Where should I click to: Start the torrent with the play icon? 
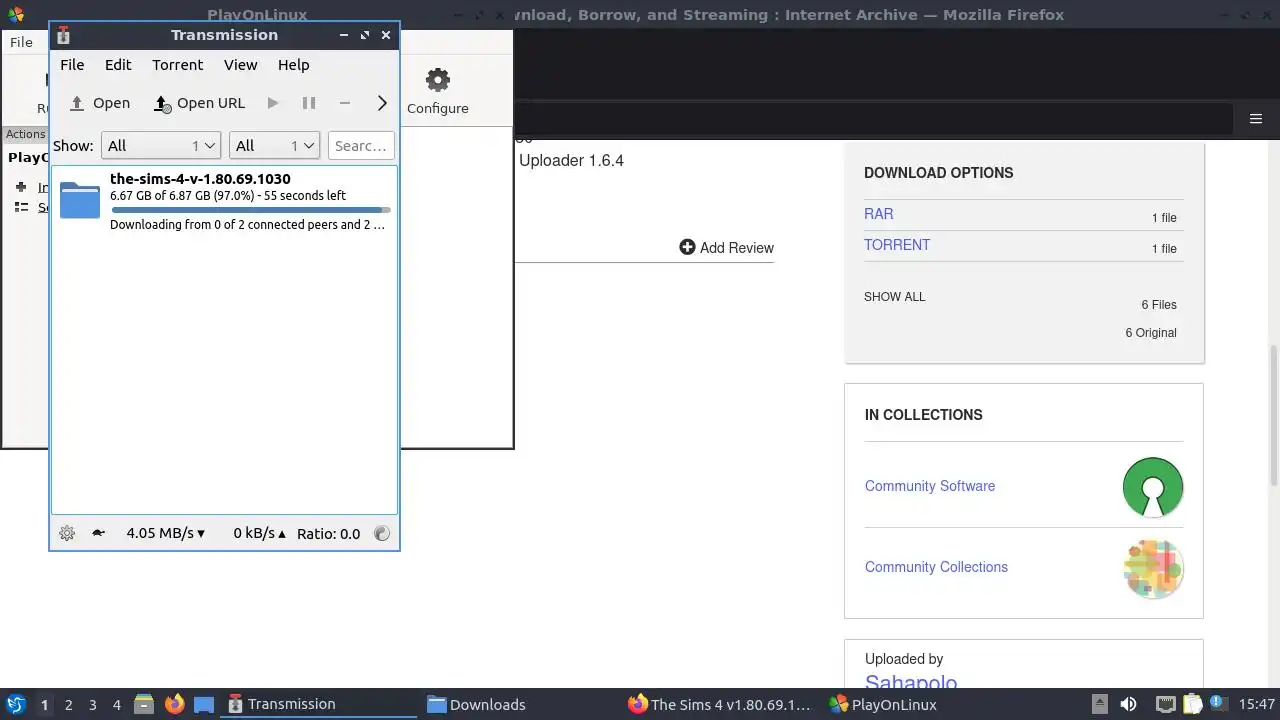point(273,103)
